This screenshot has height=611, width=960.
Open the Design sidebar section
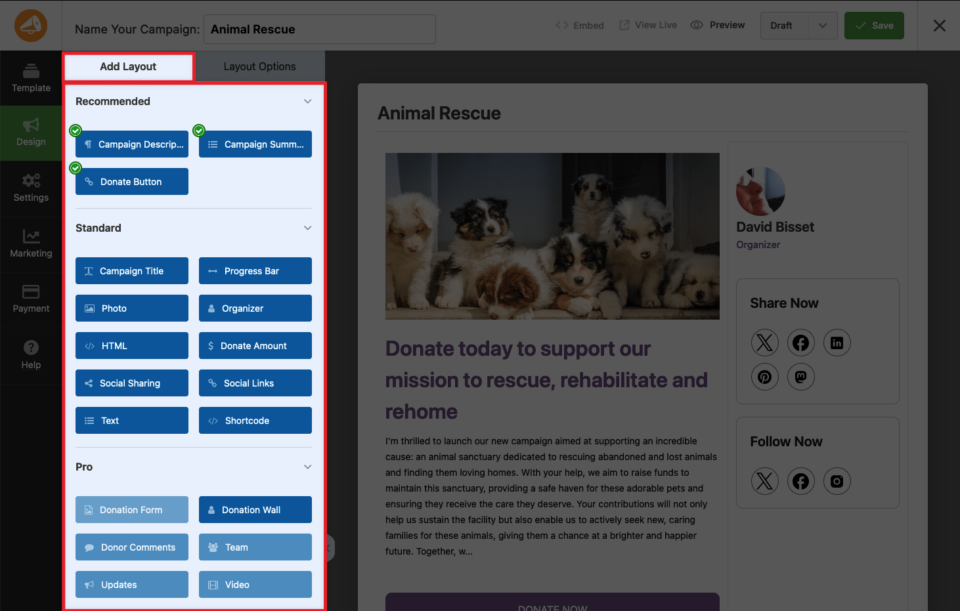31,133
